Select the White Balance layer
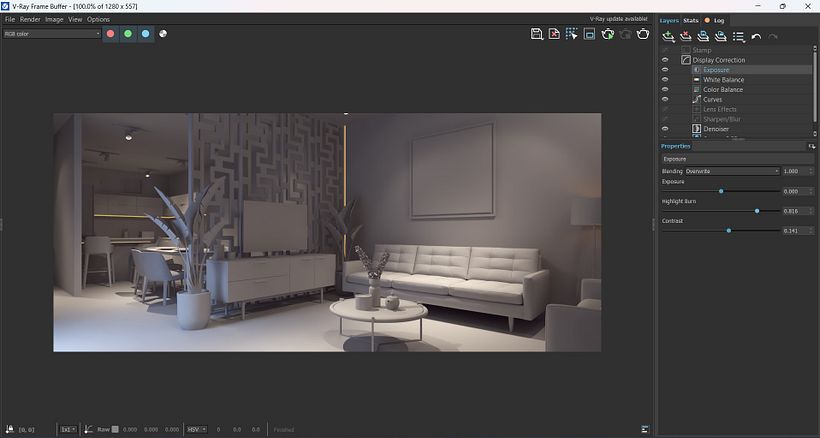Image resolution: width=820 pixels, height=438 pixels. pyautogui.click(x=723, y=79)
